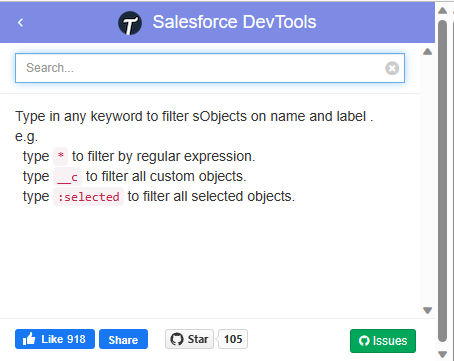The height and width of the screenshot is (361, 454).
Task: Clear the search box with the X icon
Action: click(x=392, y=68)
